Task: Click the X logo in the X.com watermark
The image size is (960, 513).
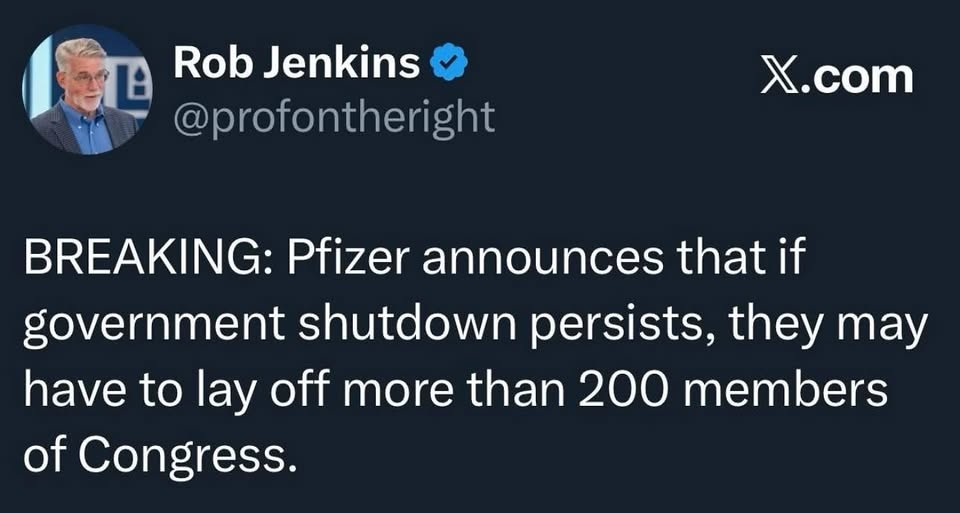Action: (779, 77)
